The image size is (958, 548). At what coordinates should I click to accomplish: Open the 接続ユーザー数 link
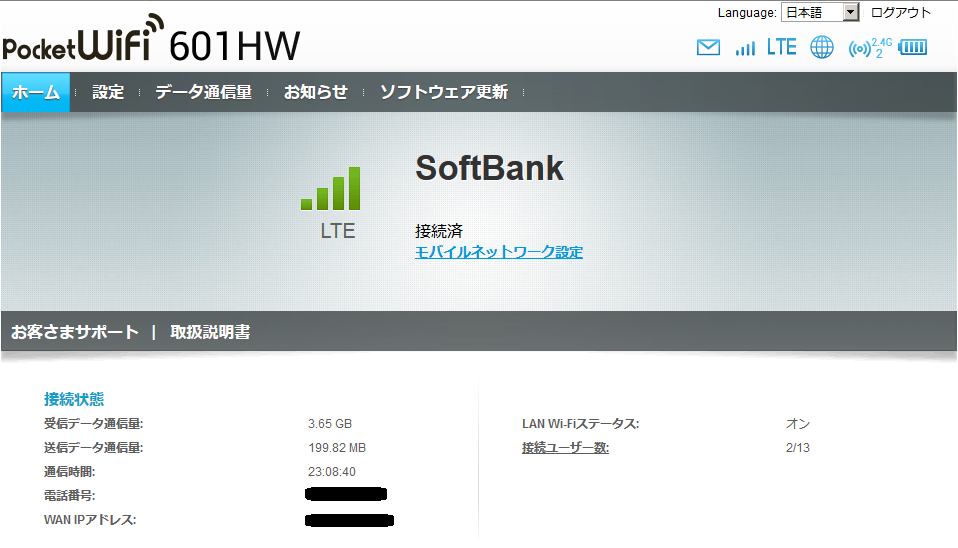pyautogui.click(x=565, y=448)
